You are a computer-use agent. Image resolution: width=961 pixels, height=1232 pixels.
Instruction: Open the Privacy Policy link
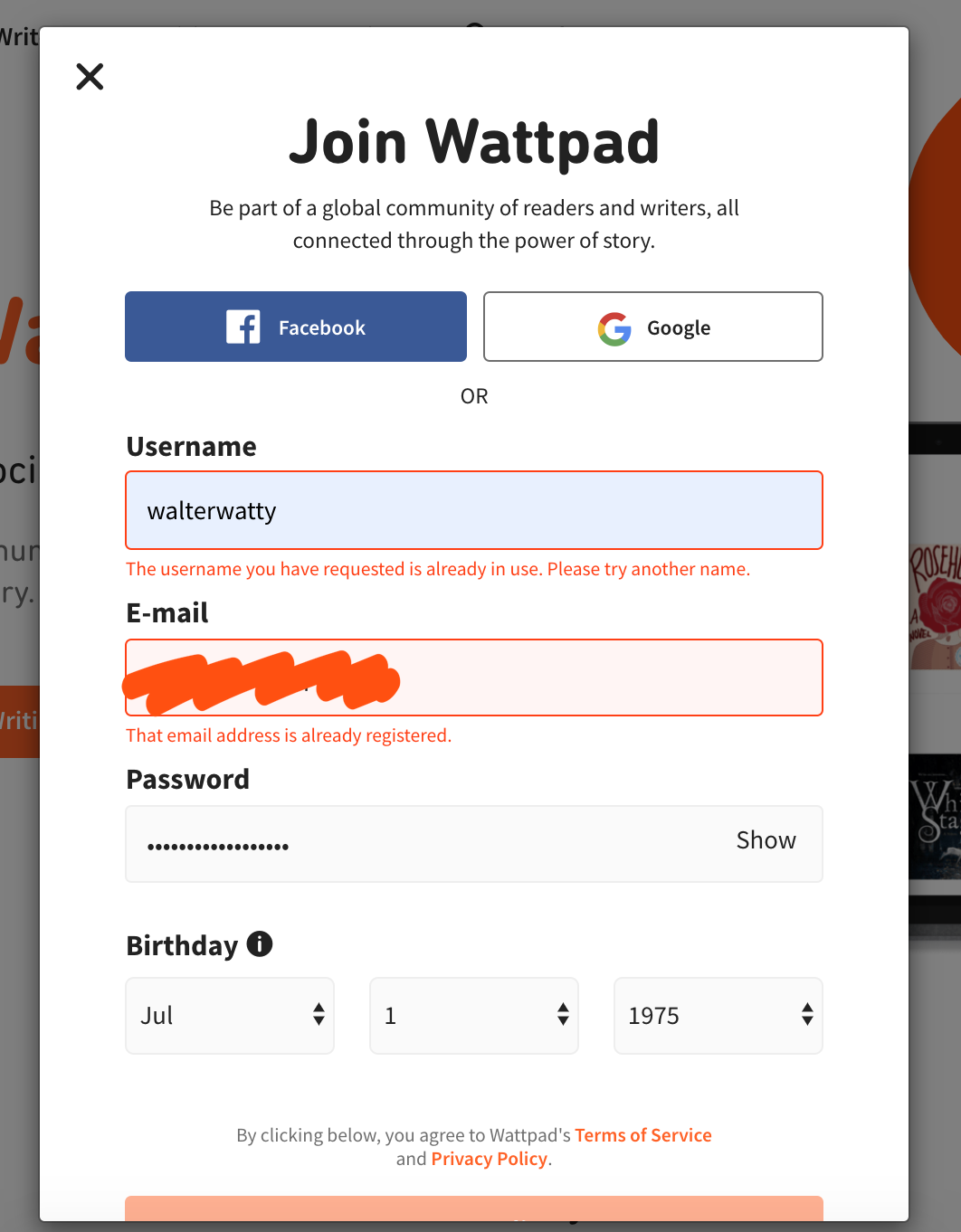pyautogui.click(x=489, y=1159)
